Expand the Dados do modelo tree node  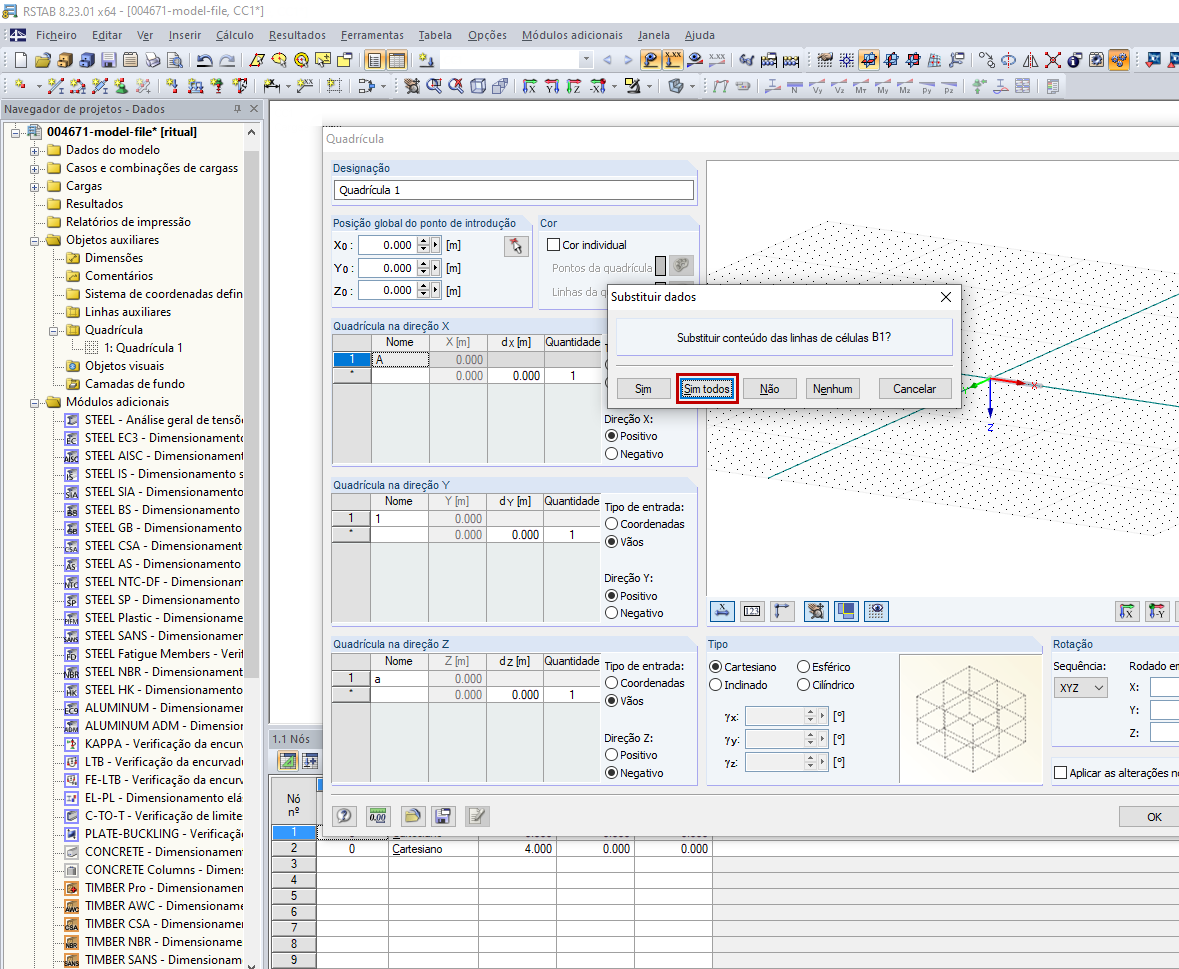[x=35, y=151]
